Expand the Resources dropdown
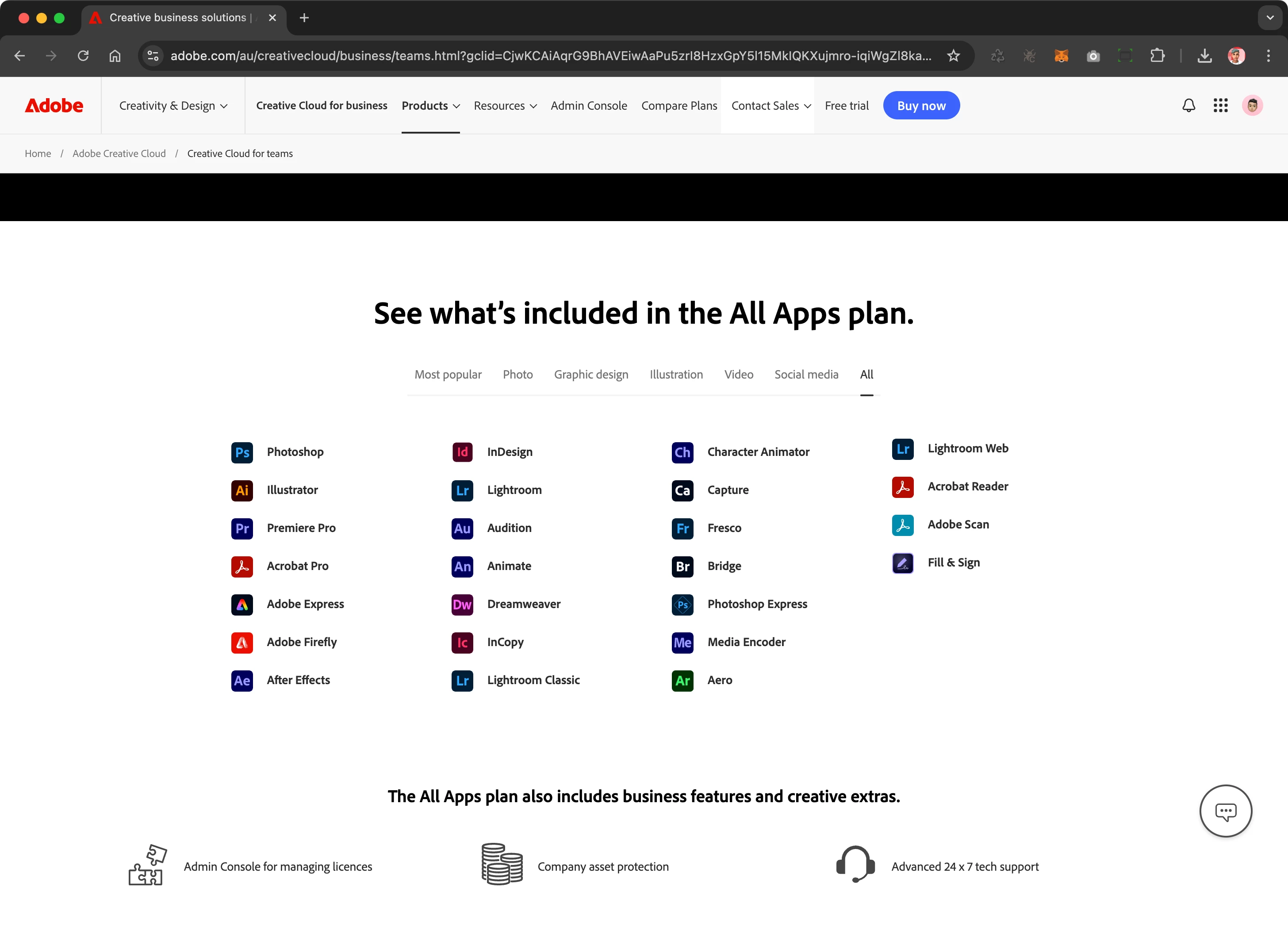Viewport: 1288px width, 926px height. [505, 106]
